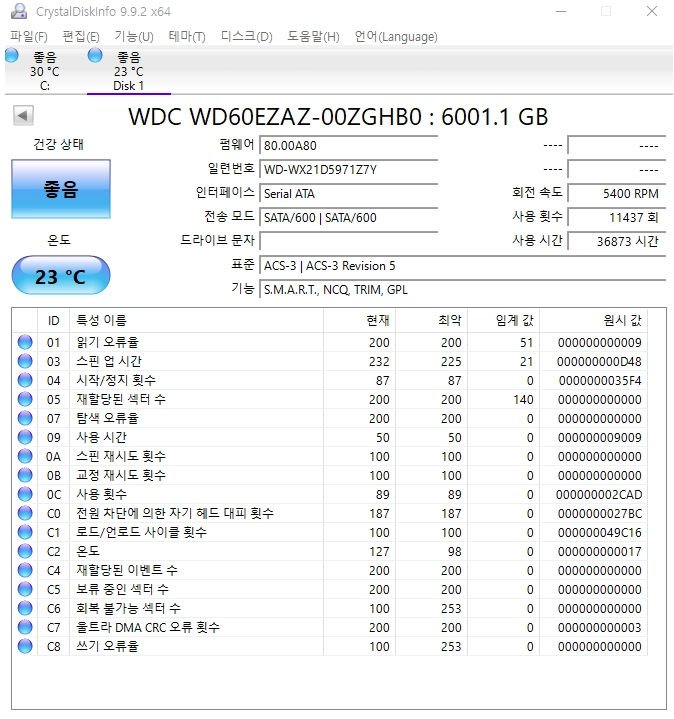This screenshot has height=719, width=674.
Task: Click the 현재 column header
Action: coord(359,321)
